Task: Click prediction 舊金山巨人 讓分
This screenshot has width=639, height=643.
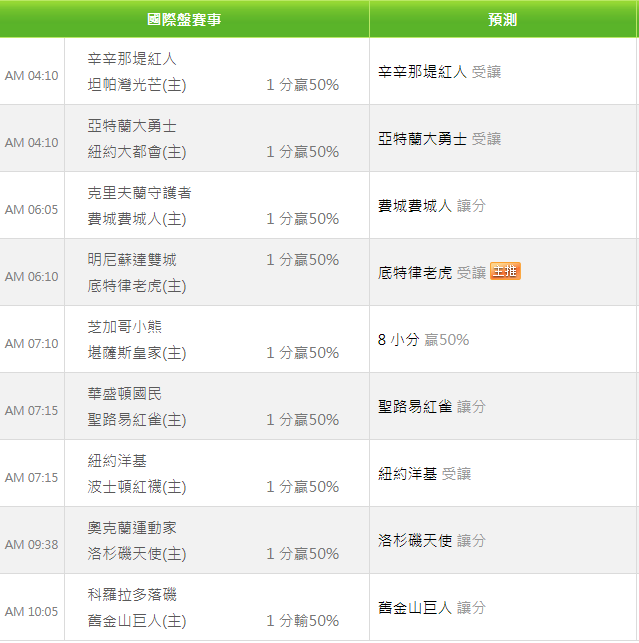Action: (x=432, y=607)
